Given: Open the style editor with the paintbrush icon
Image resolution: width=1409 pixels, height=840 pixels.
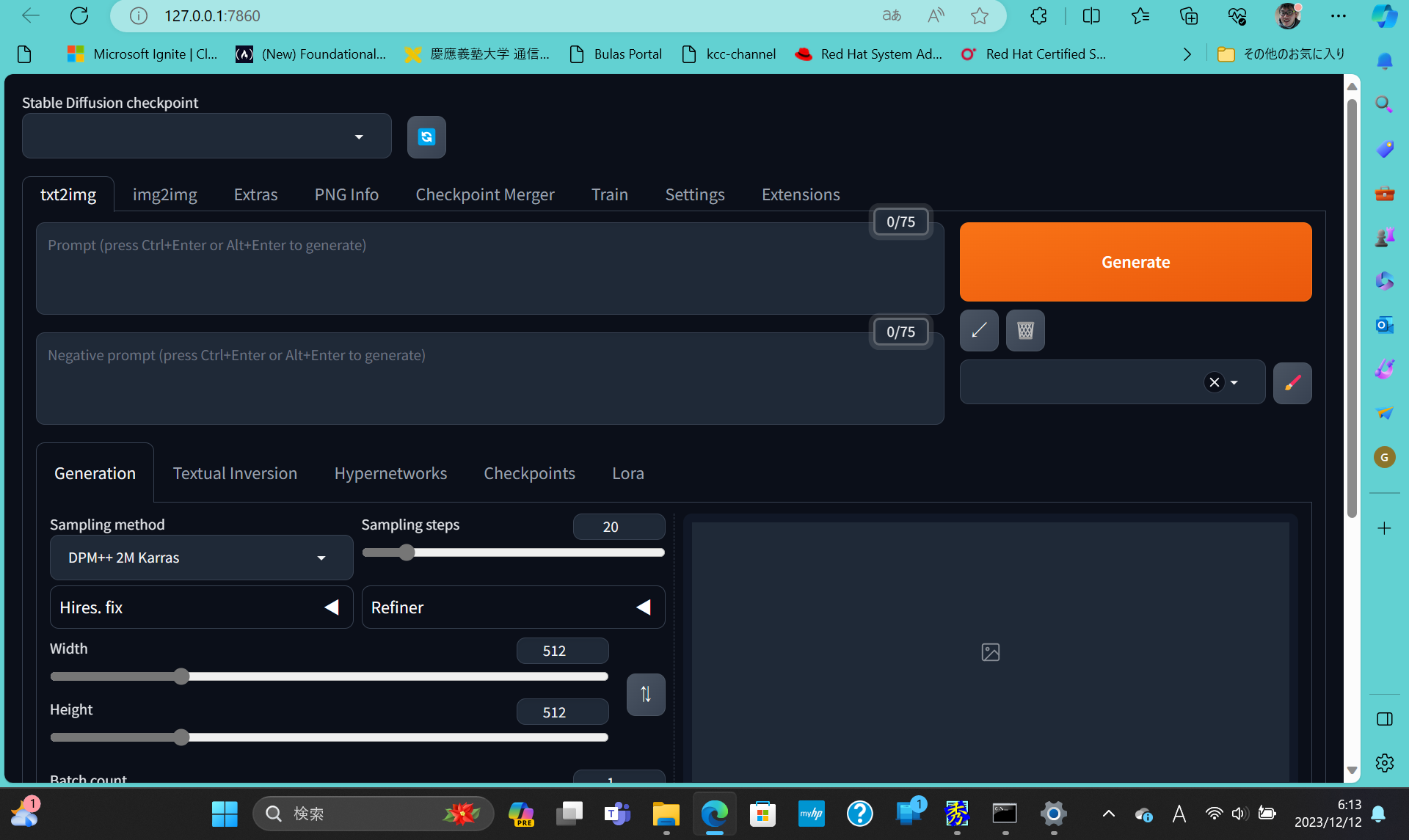Looking at the screenshot, I should click(x=1292, y=382).
